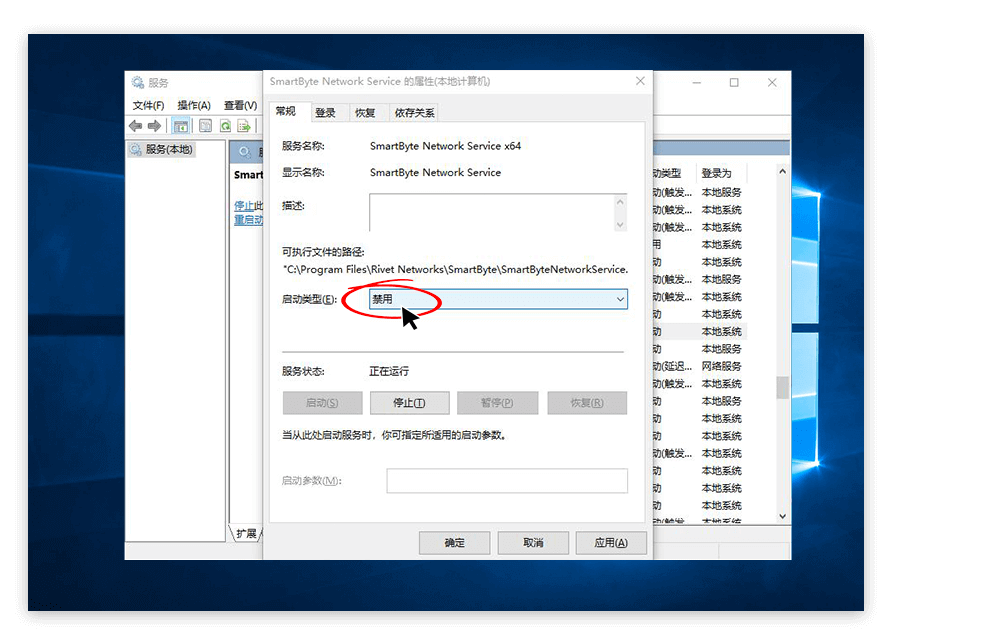Toggle the Show/Hide console tree toolbar icon
The width and height of the screenshot is (1000, 644).
(181, 125)
